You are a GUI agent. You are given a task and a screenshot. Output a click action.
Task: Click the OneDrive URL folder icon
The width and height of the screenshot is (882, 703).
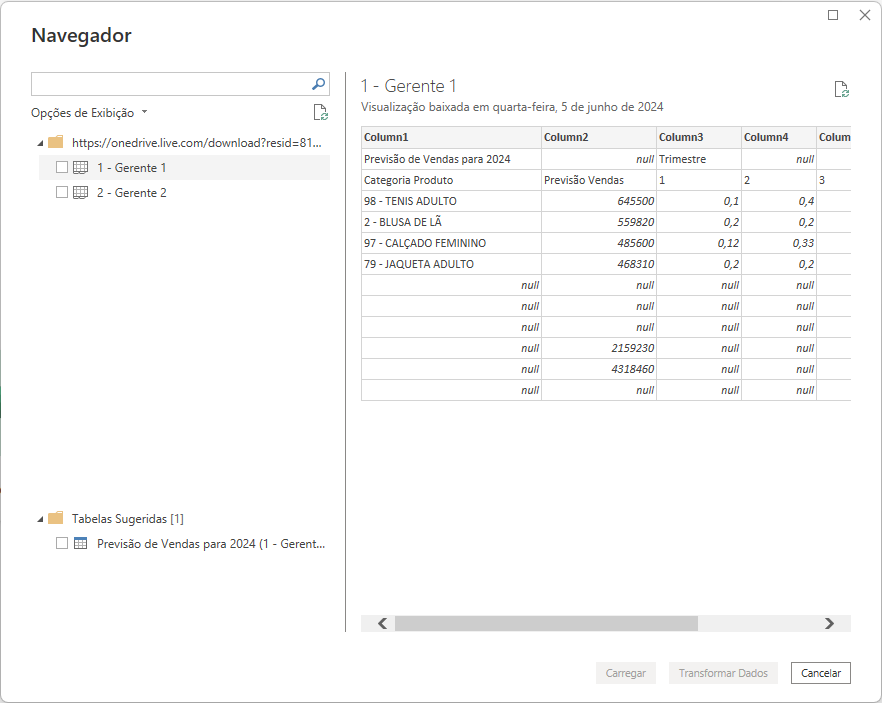point(56,143)
